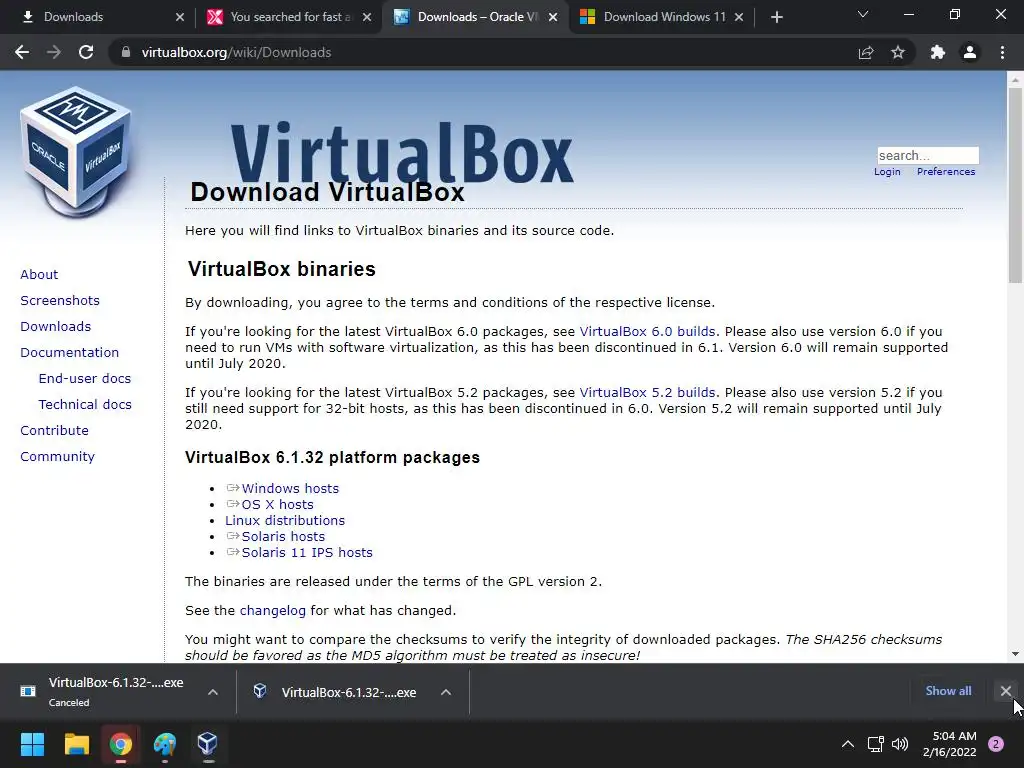Image resolution: width=1024 pixels, height=768 pixels.
Task: Open Community in sidebar
Action: pyautogui.click(x=57, y=457)
